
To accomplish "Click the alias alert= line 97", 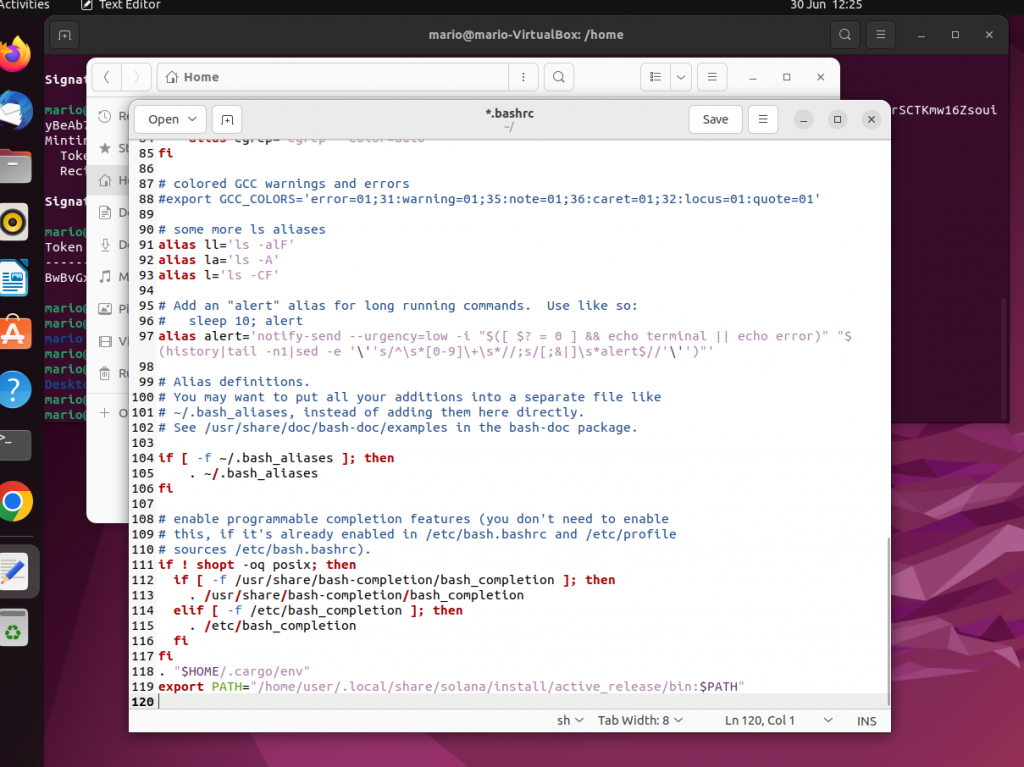I will coord(504,344).
